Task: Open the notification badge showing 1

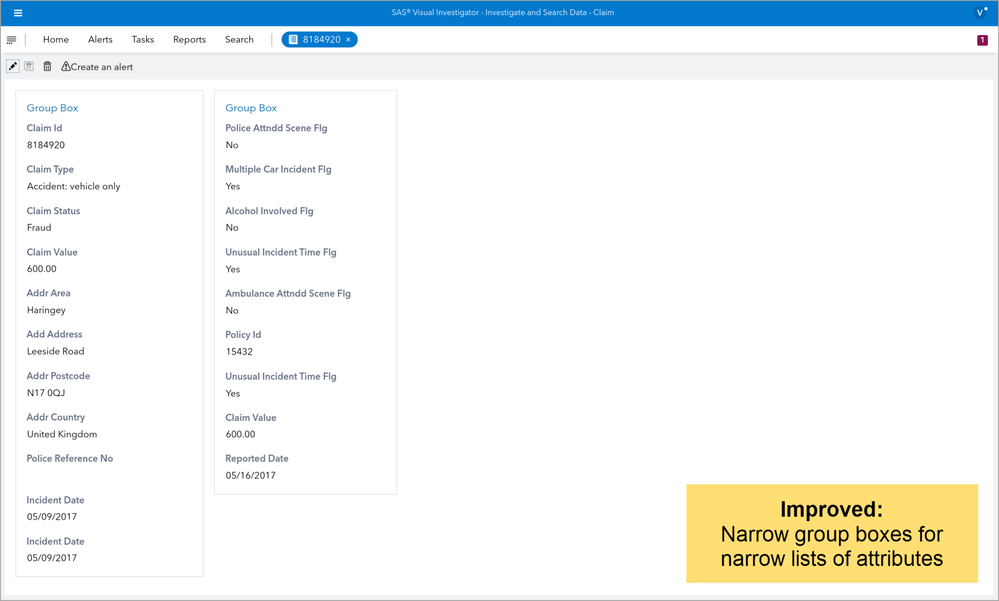Action: pos(982,40)
